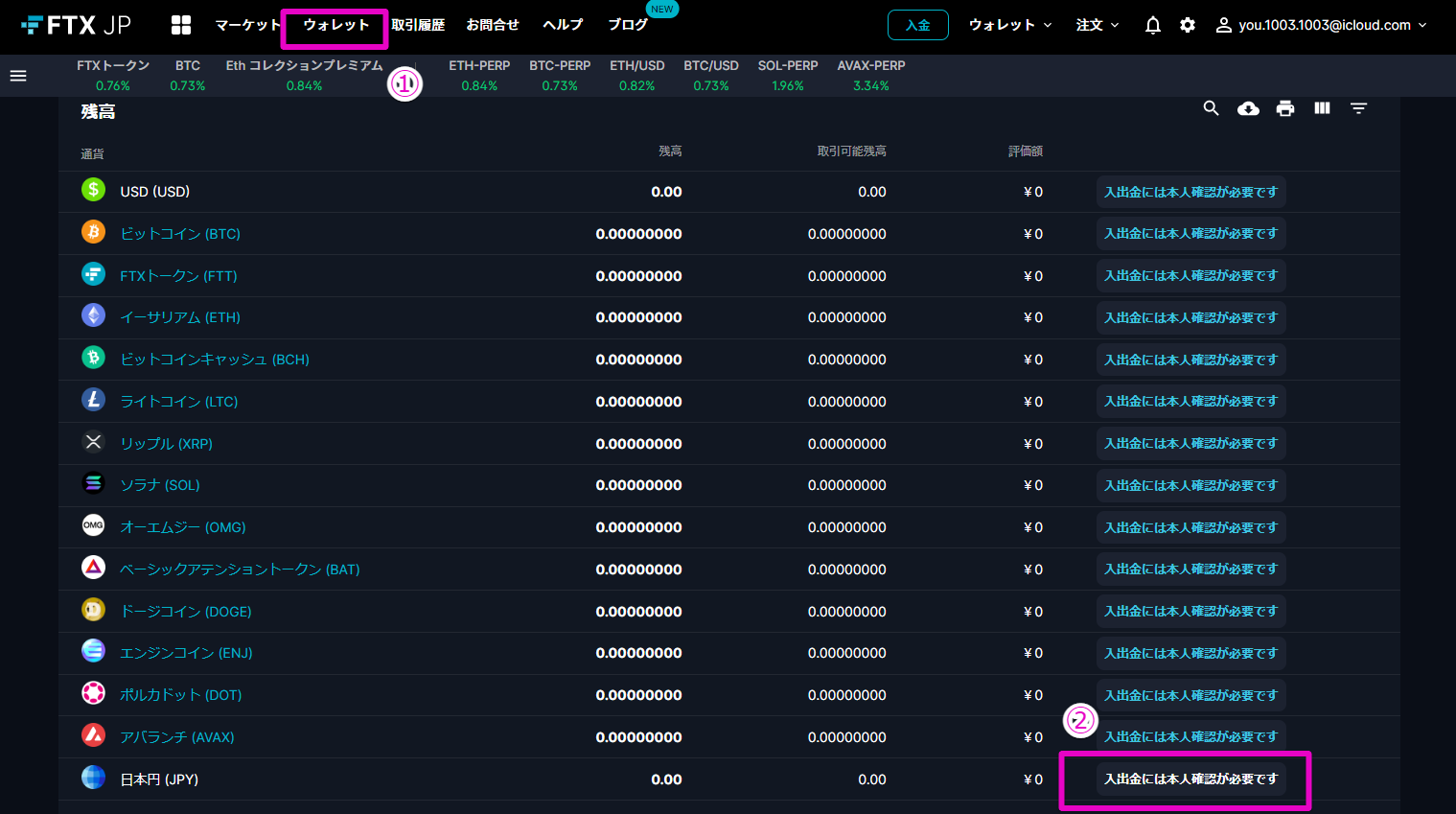Open settings gear icon

(1188, 25)
